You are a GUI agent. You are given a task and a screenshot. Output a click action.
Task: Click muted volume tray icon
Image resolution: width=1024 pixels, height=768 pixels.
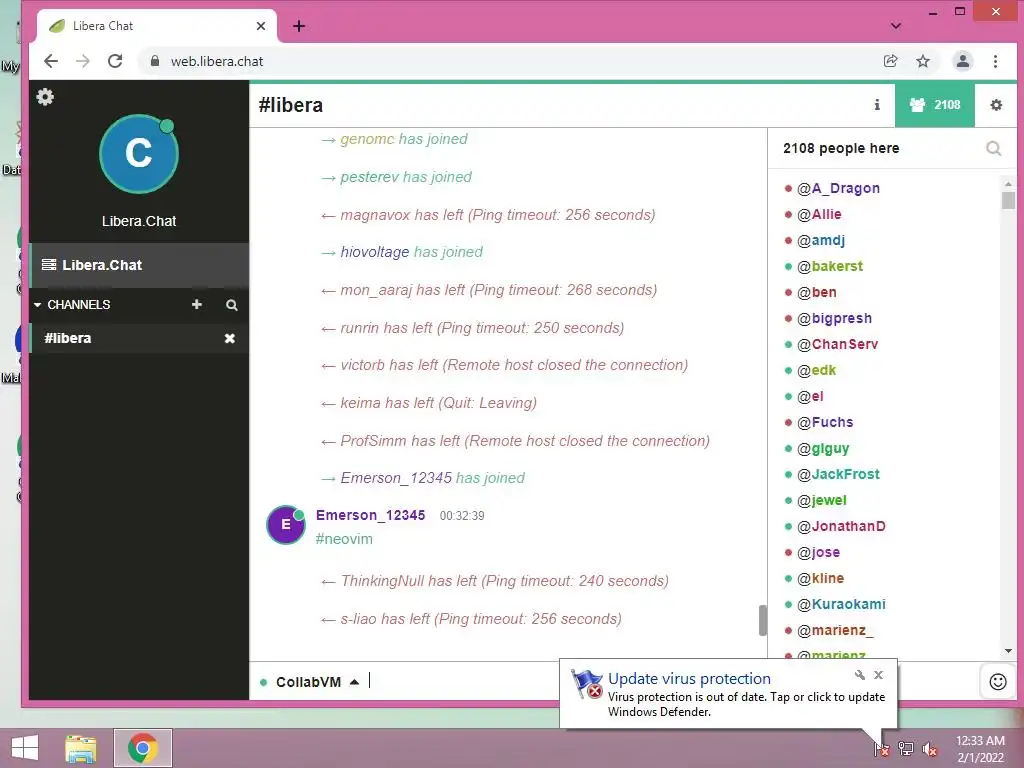pos(929,749)
